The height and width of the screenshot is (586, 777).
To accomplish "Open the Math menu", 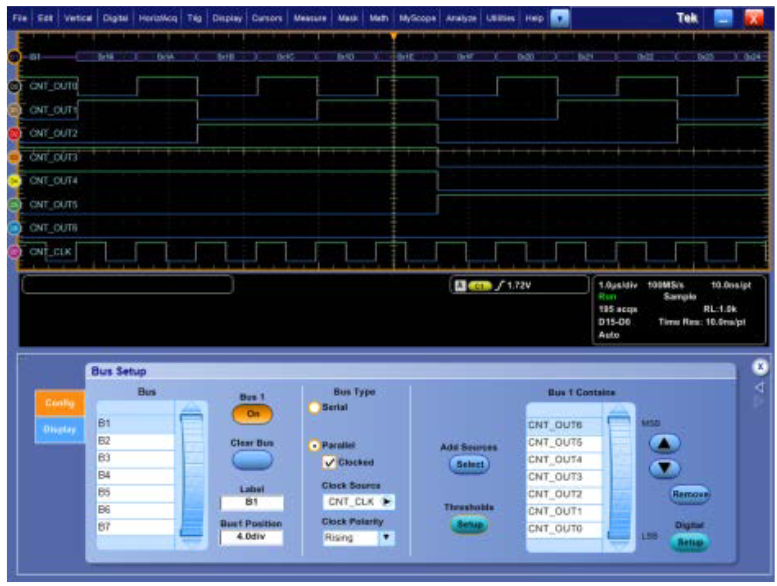I will pos(379,18).
